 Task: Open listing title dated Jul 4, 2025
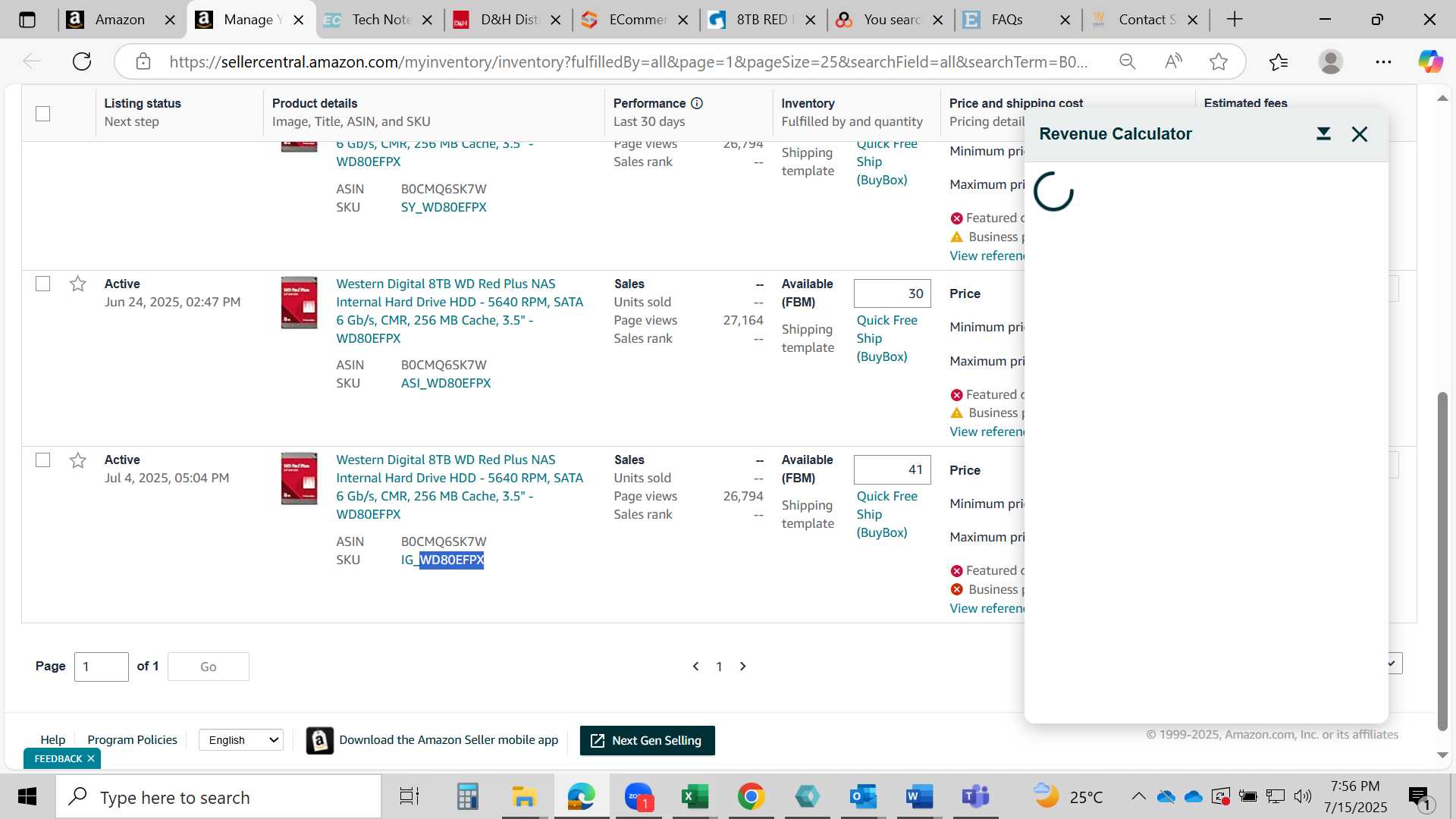click(460, 487)
